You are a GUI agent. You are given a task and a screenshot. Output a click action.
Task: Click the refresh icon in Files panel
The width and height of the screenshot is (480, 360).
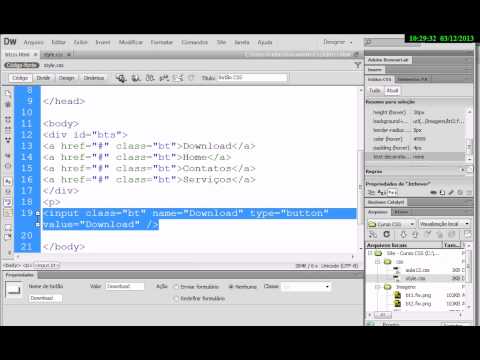tap(387, 234)
